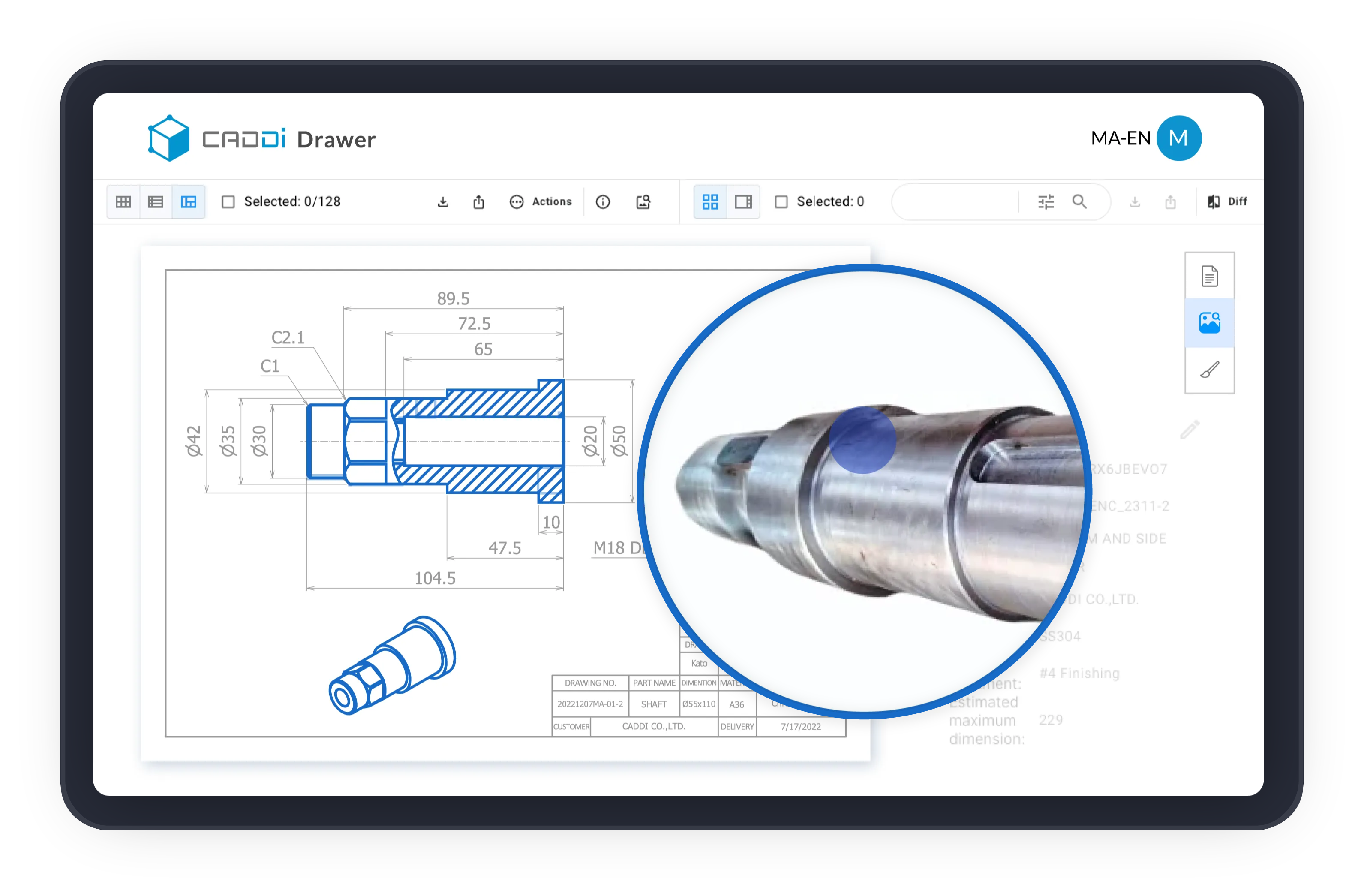Image resolution: width=1364 pixels, height=896 pixels.
Task: Switch to grid table view icon
Action: coord(123,202)
